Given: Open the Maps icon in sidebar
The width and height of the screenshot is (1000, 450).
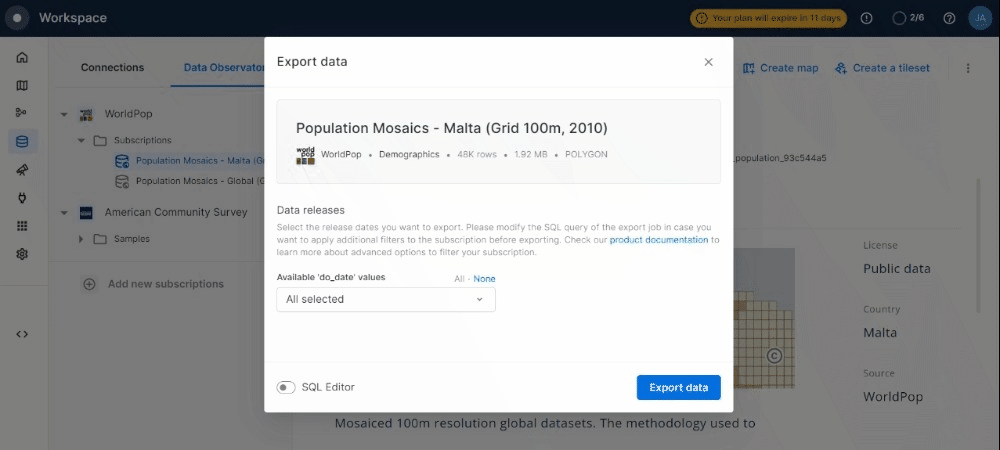Looking at the screenshot, I should (x=22, y=85).
